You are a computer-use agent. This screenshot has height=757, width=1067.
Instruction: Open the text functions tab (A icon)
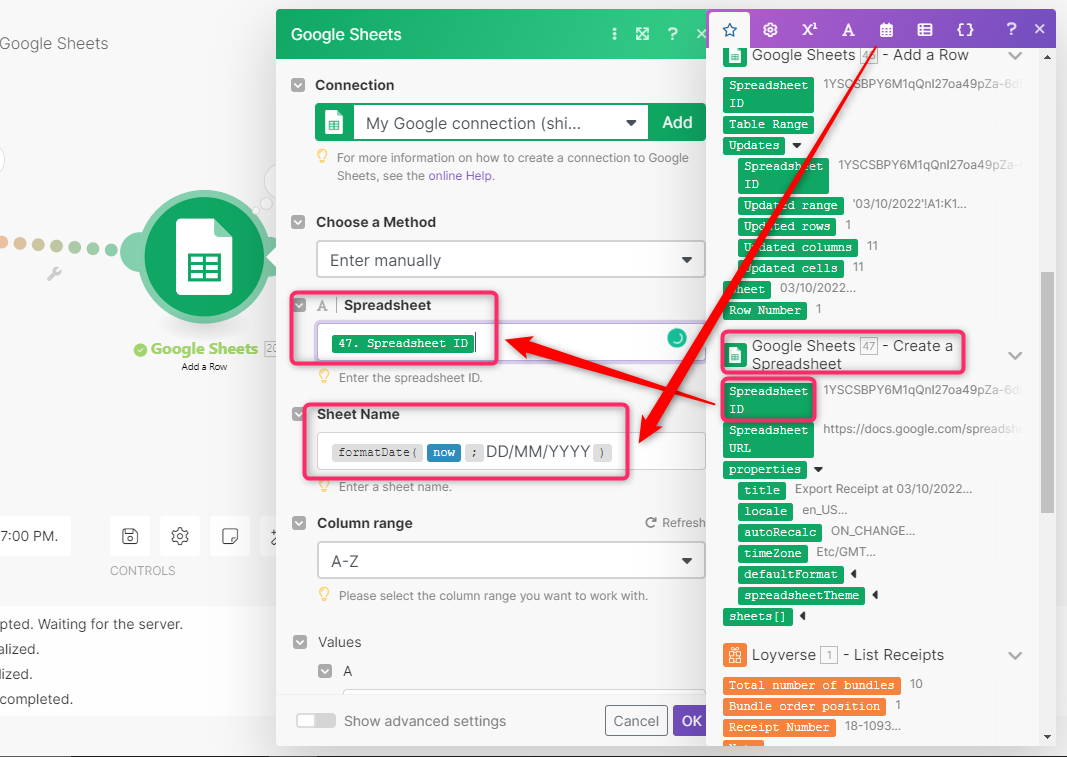click(x=847, y=29)
